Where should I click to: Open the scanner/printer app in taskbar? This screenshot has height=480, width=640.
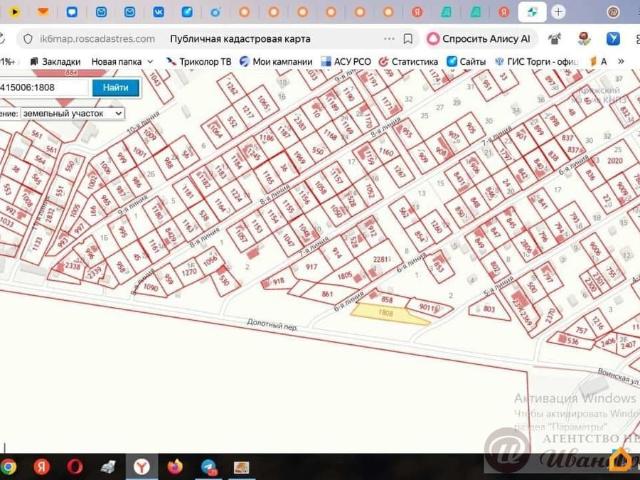click(108, 467)
